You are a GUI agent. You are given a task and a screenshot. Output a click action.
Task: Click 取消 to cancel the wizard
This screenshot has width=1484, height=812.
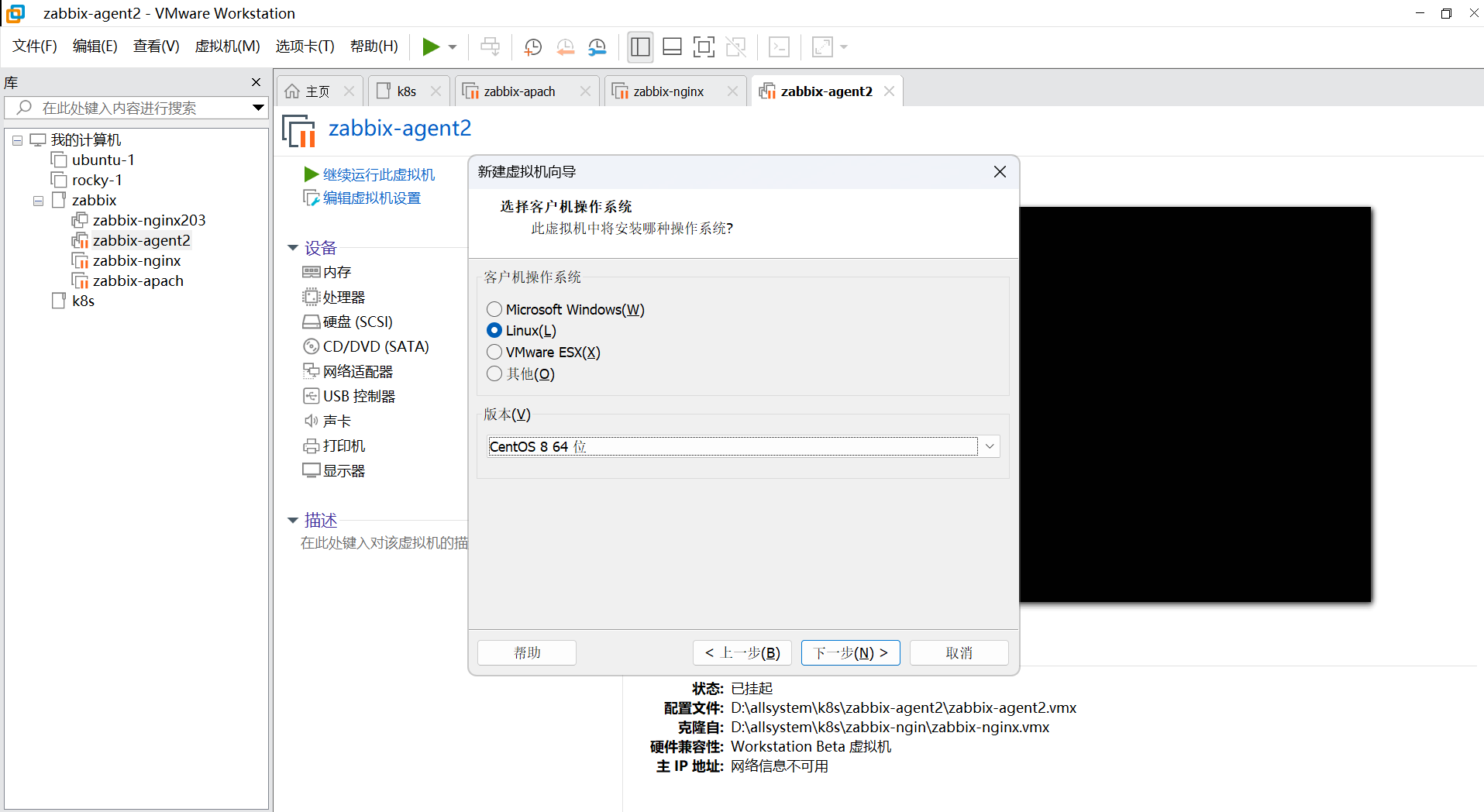[x=959, y=652]
